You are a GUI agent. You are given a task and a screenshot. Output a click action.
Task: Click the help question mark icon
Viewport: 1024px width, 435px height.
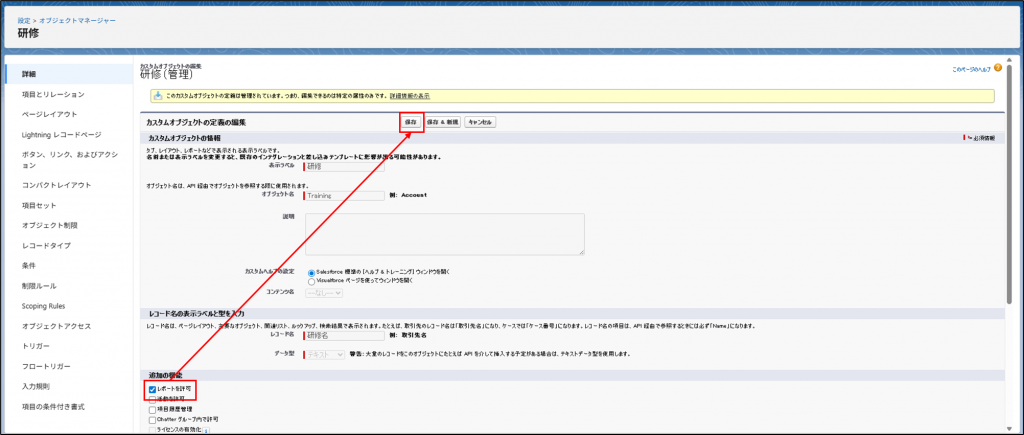[997, 68]
